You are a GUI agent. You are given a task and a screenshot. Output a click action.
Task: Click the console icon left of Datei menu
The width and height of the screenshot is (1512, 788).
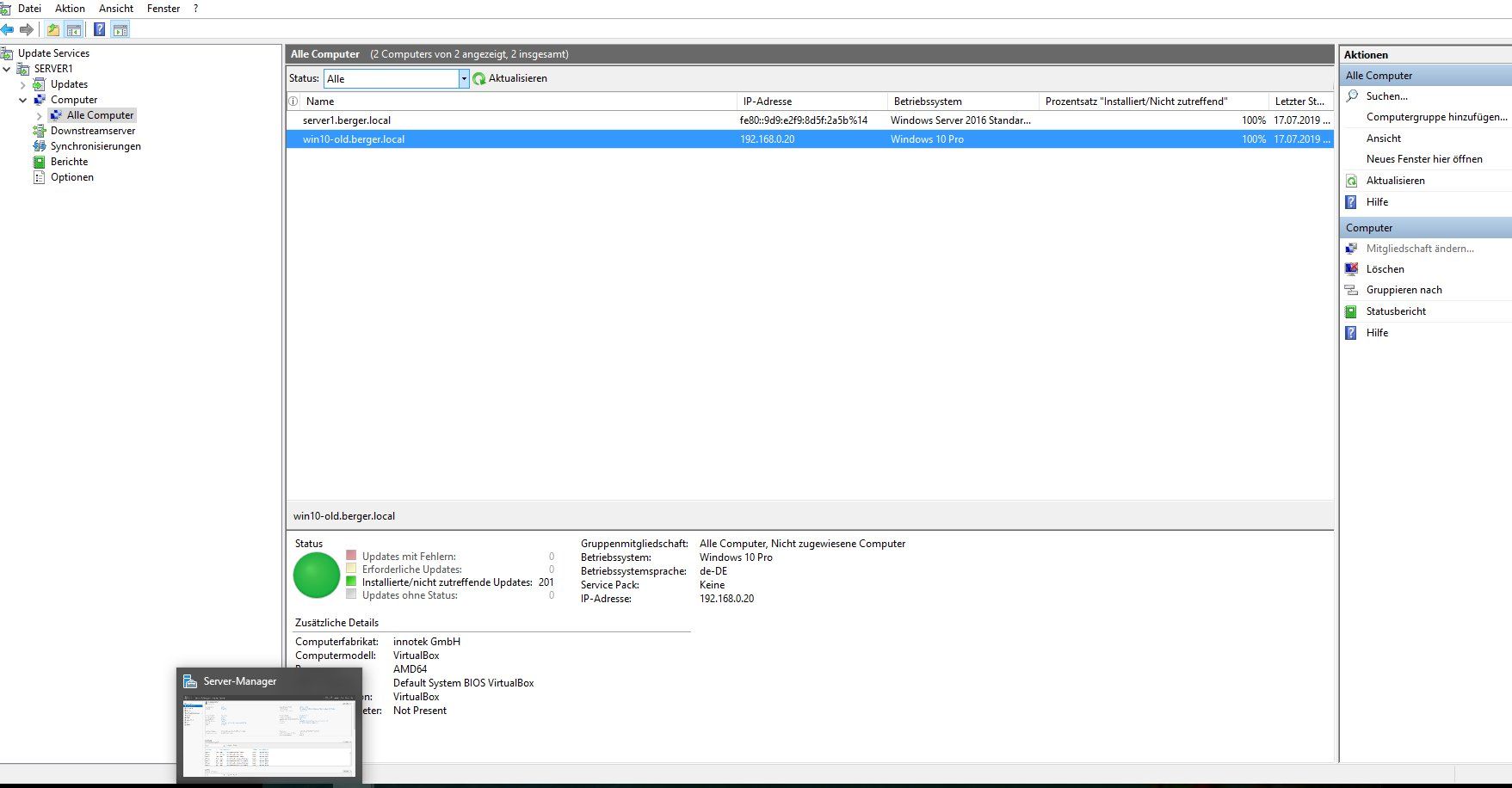pyautogui.click(x=5, y=9)
